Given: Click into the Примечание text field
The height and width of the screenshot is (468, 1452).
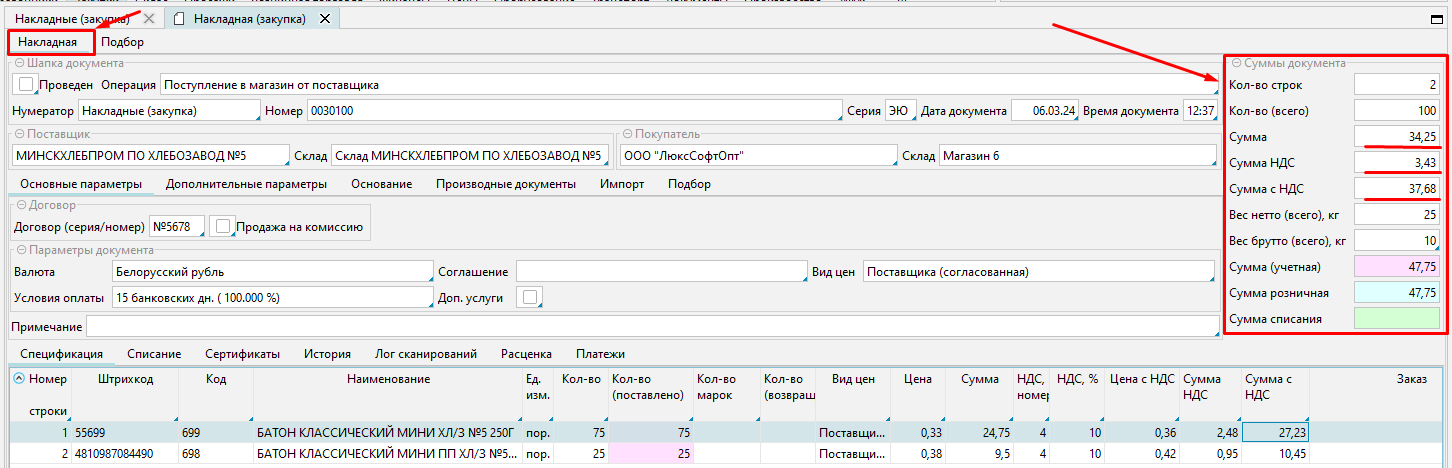Looking at the screenshot, I should coord(650,327).
